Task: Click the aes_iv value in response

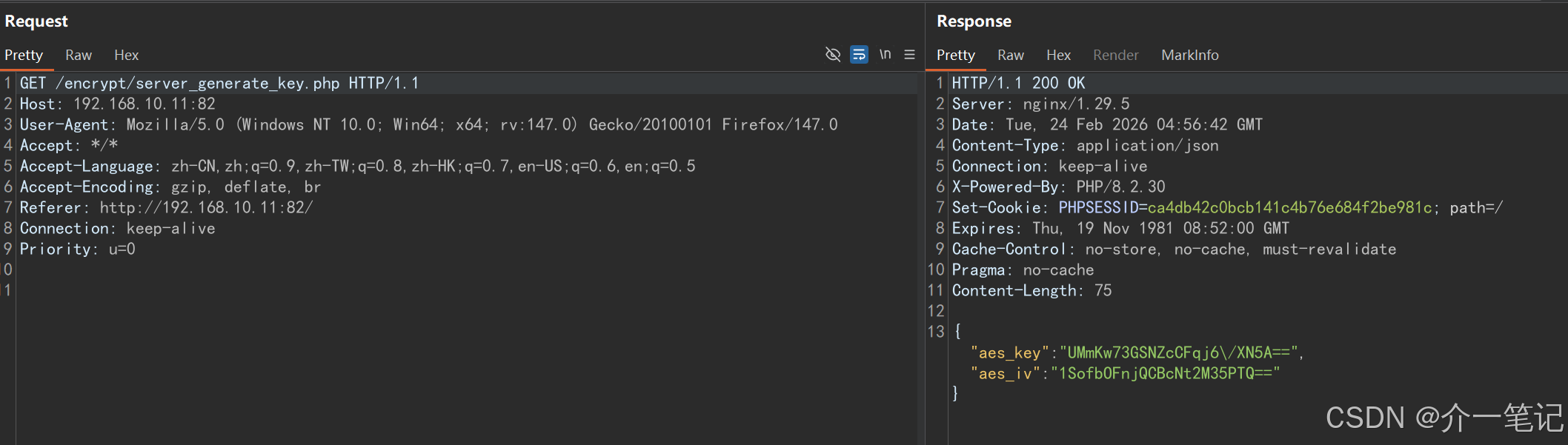Action: point(1166,373)
